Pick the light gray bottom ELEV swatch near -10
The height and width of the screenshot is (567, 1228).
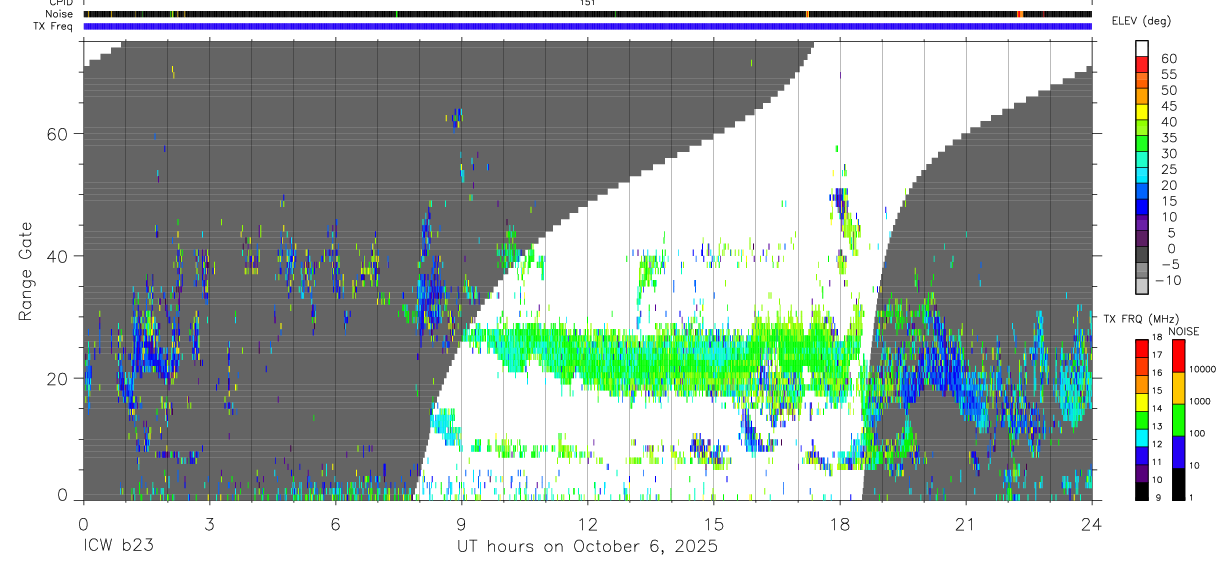[x=1142, y=285]
